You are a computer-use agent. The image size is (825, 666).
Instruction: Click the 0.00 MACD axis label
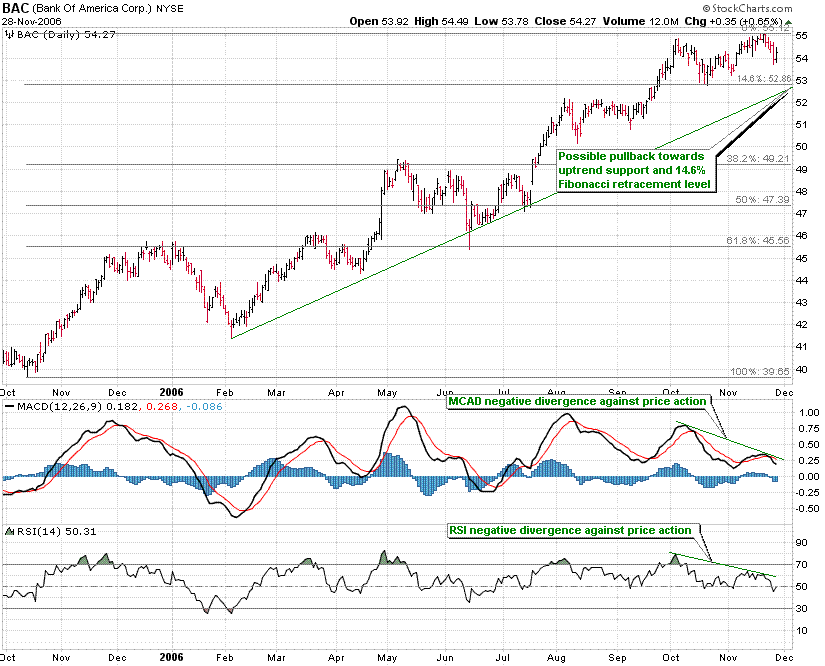tap(808, 477)
